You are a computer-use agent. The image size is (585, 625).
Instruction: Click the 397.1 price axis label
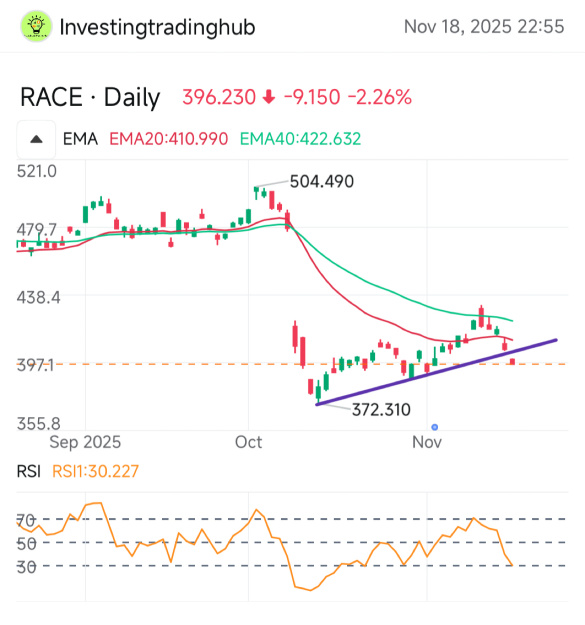35,365
